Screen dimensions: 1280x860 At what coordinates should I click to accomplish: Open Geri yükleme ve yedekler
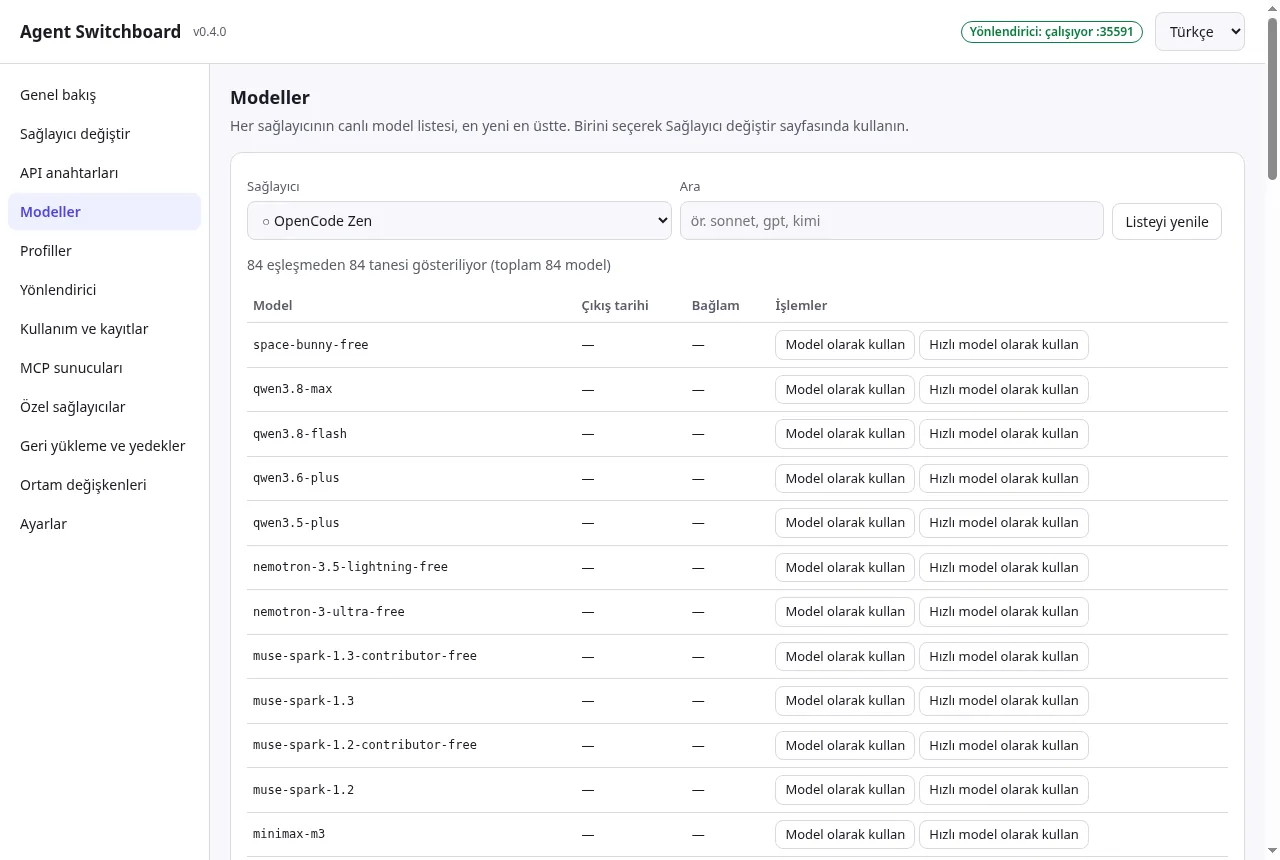(104, 446)
